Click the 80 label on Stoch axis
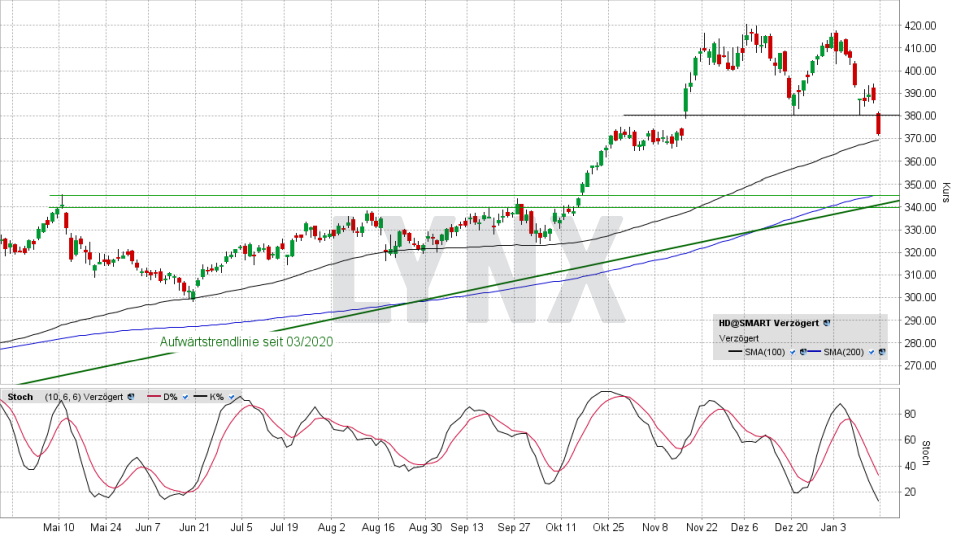Viewport: 960px width, 540px height. click(x=910, y=414)
